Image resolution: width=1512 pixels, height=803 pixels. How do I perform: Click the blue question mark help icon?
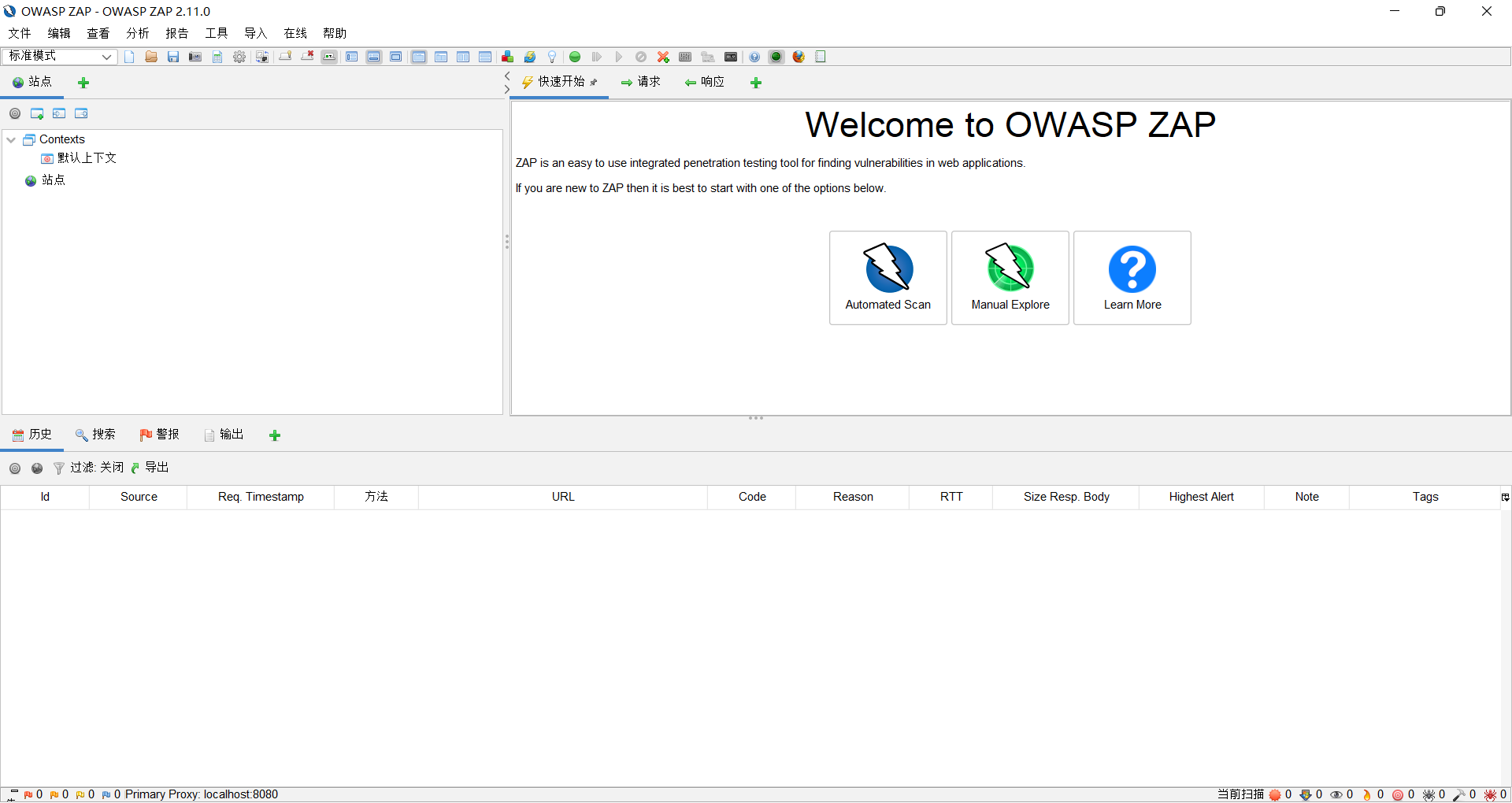point(754,57)
